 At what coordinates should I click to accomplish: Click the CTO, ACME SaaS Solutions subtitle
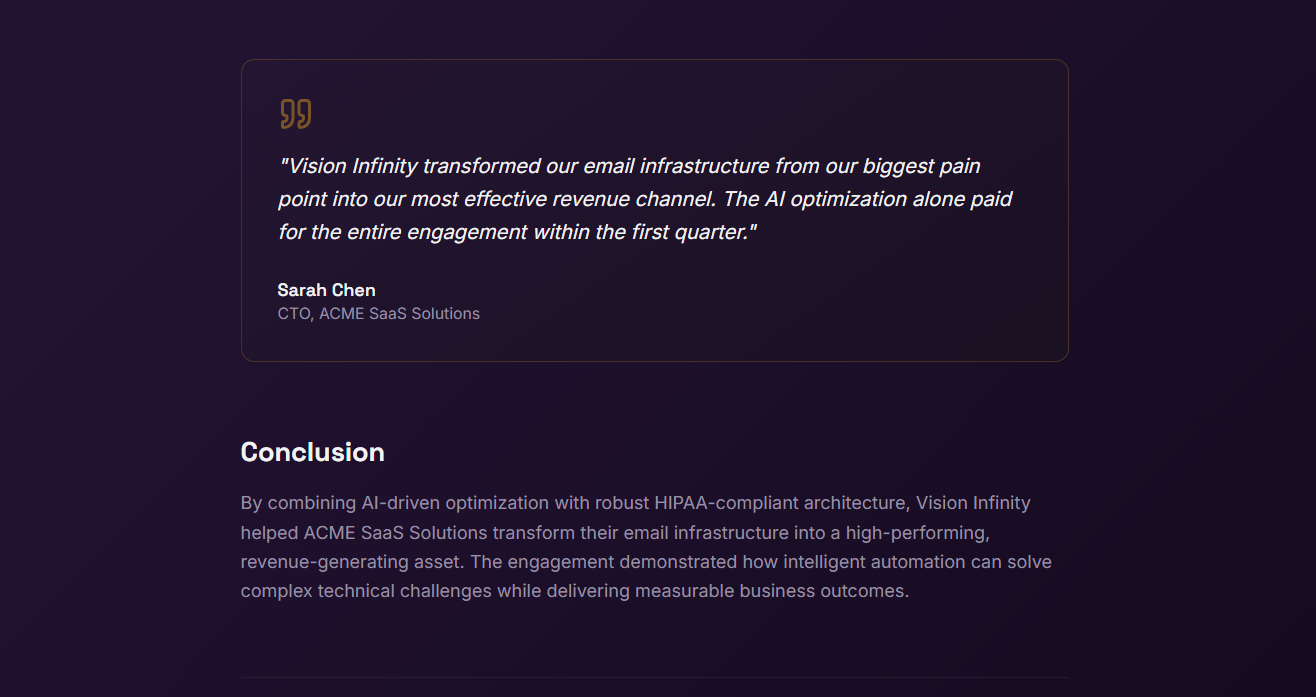point(379,314)
